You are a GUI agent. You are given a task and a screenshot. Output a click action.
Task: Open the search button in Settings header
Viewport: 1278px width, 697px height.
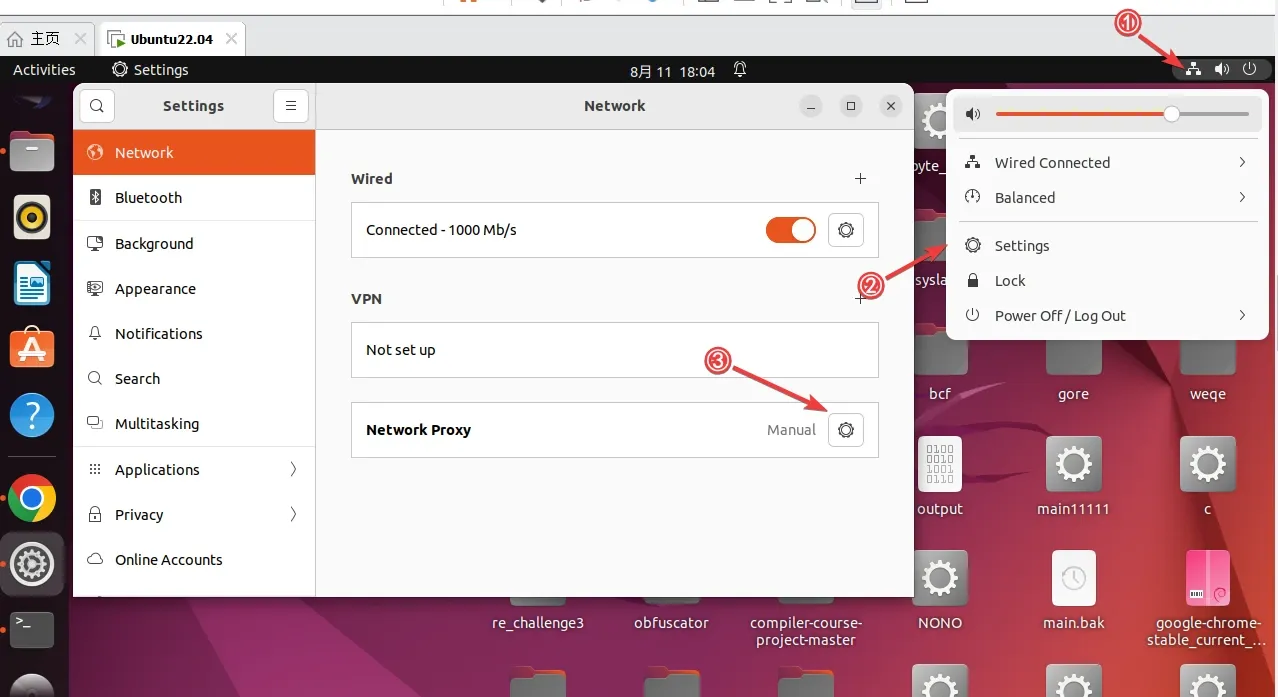tap(97, 105)
